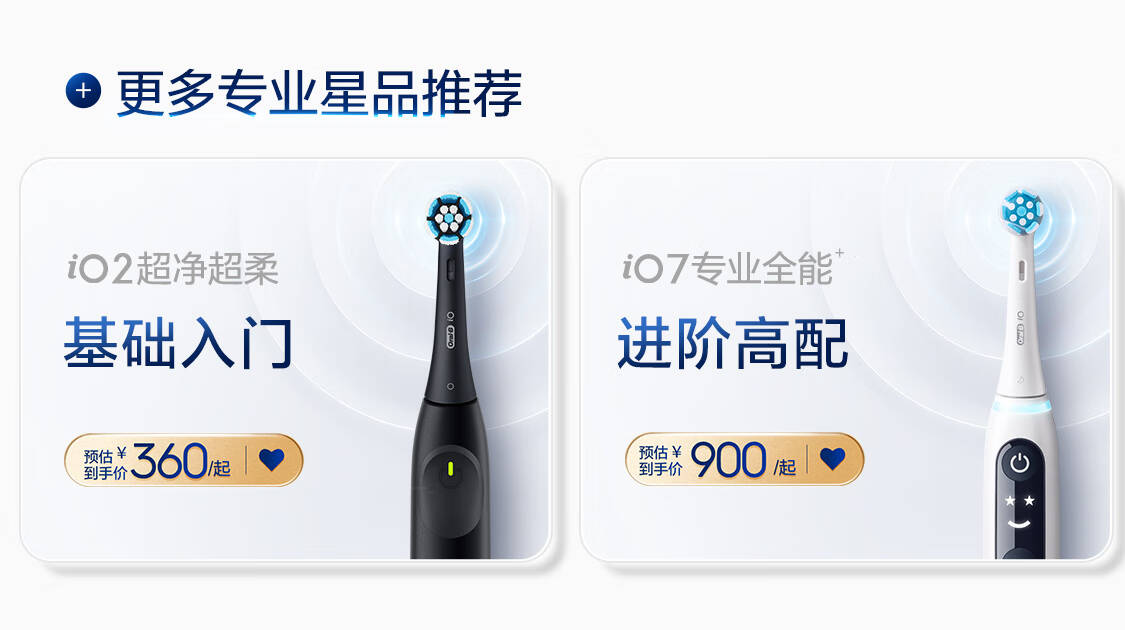Click the Oral-B logo on black toothbrush neck
1125x630 pixels.
[x=451, y=336]
